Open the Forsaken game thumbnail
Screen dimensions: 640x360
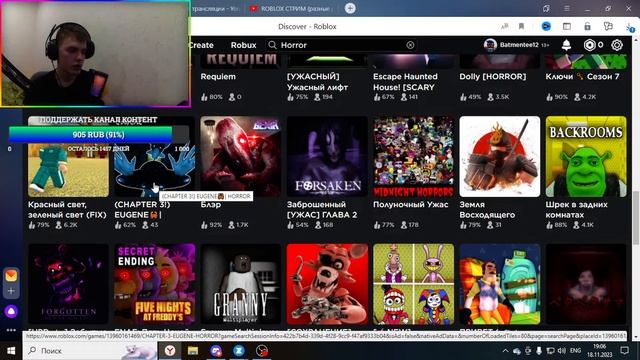(x=327, y=156)
